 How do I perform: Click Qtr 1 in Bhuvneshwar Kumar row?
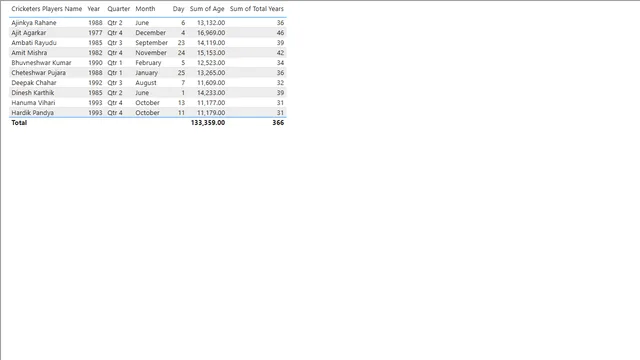point(115,63)
